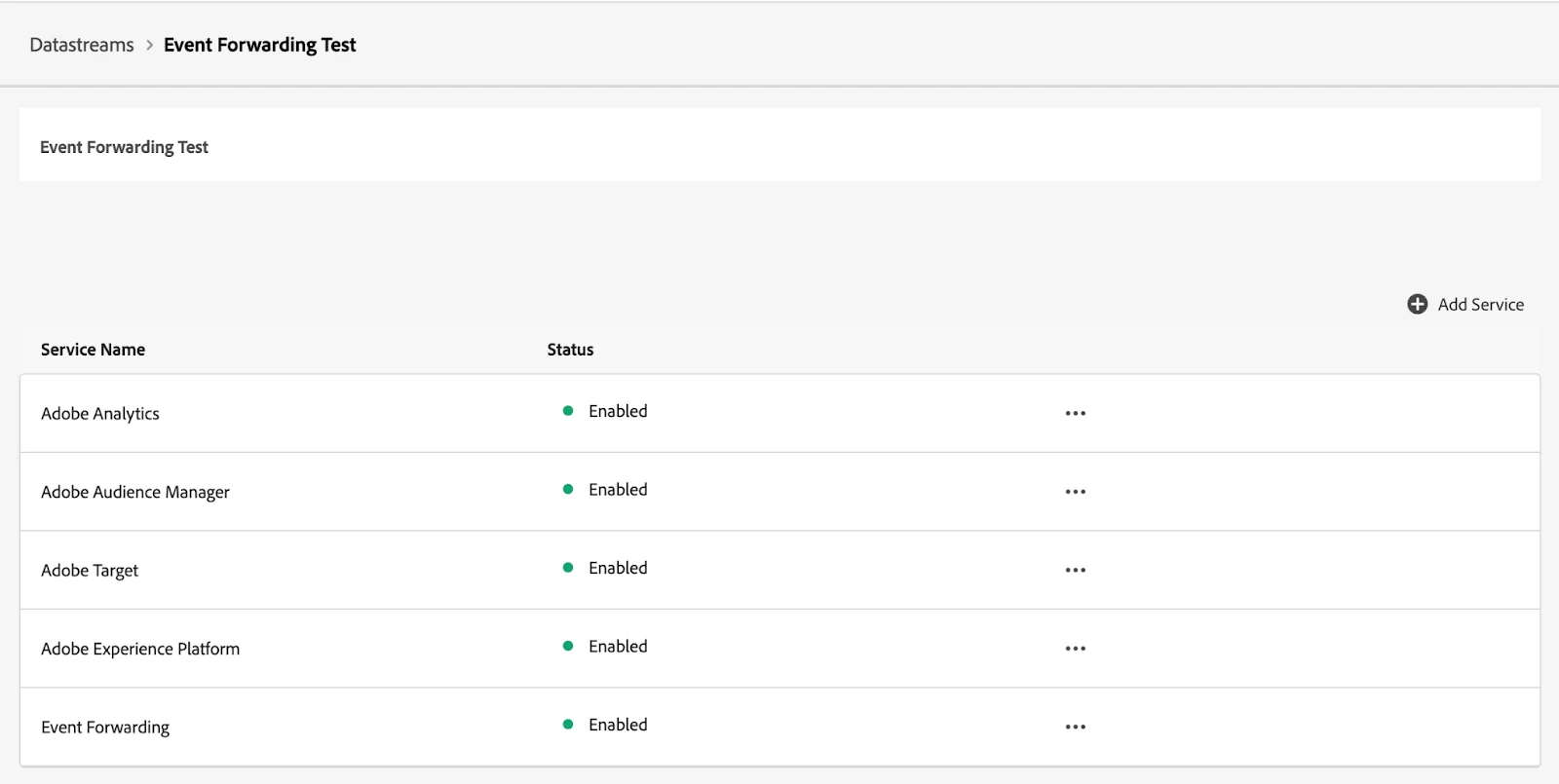This screenshot has height=784, width=1559.
Task: Select the Event Forwarding service row
Action: (105, 728)
